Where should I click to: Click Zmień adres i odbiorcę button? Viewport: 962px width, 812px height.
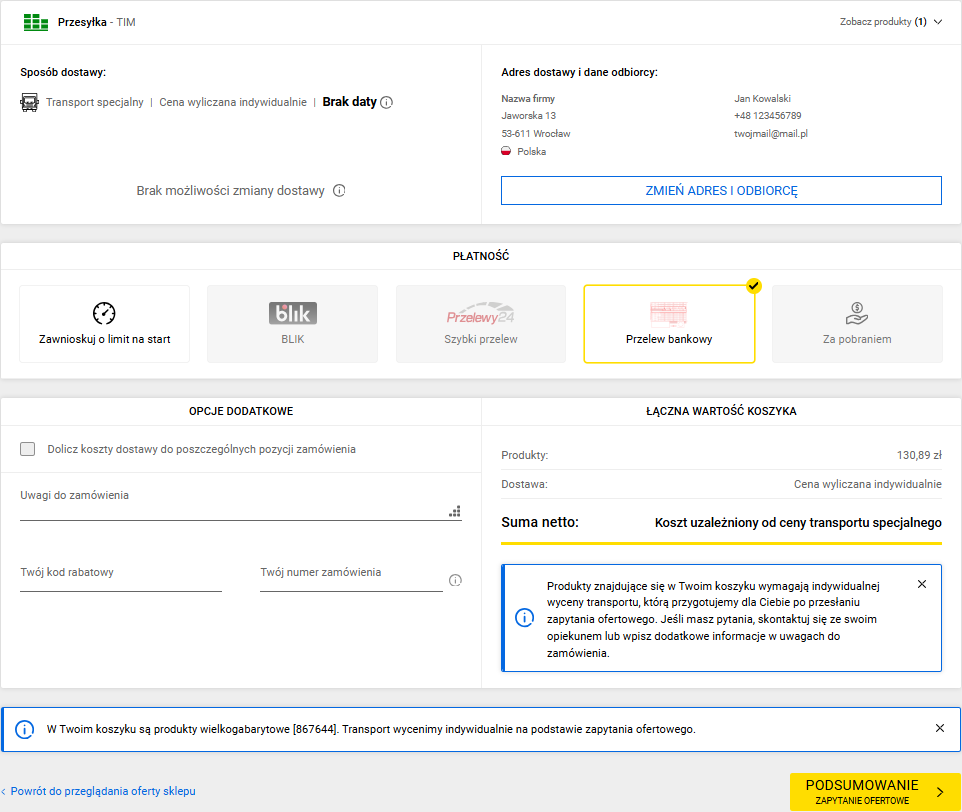click(721, 191)
